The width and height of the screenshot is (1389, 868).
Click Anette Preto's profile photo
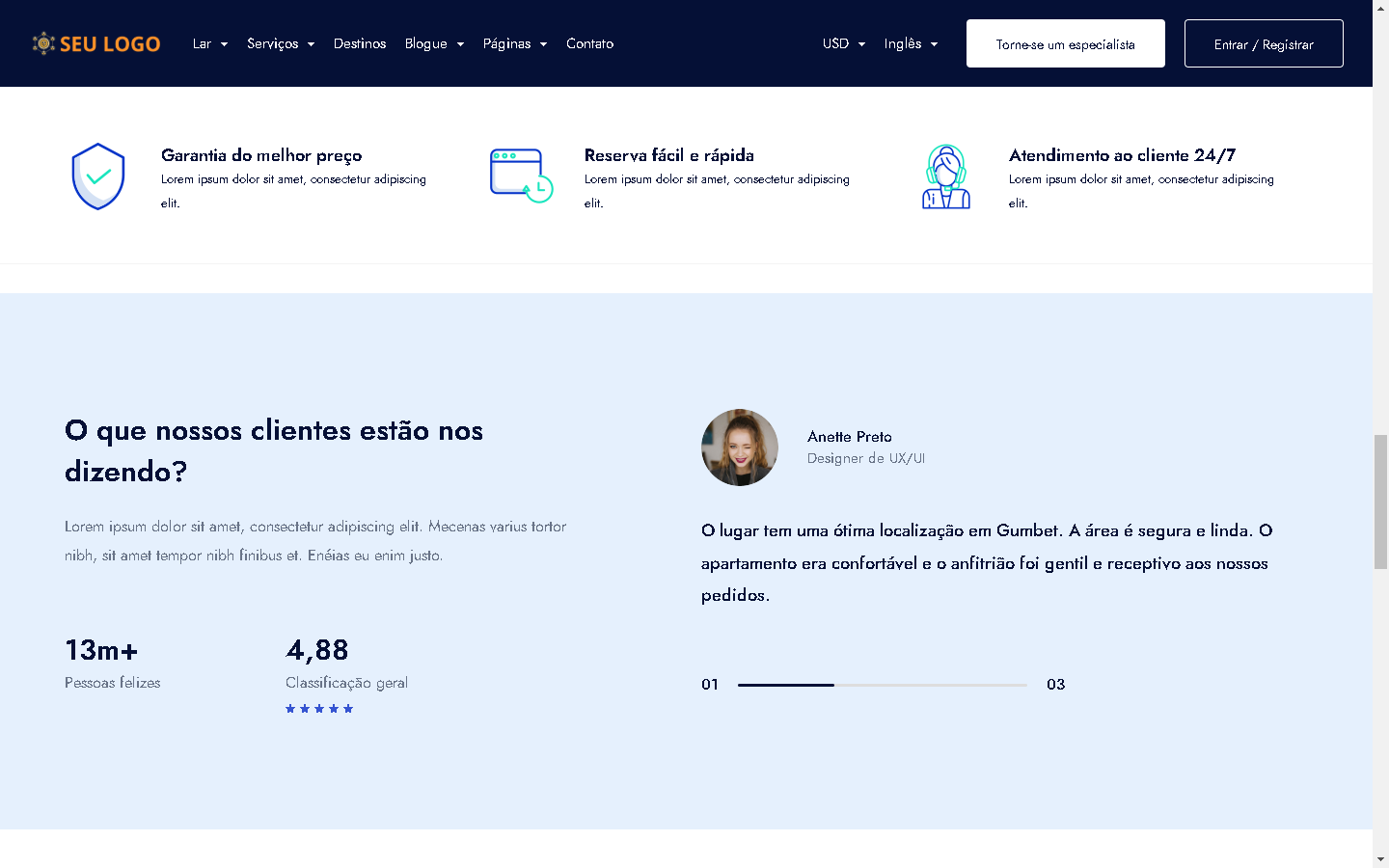[x=740, y=448]
